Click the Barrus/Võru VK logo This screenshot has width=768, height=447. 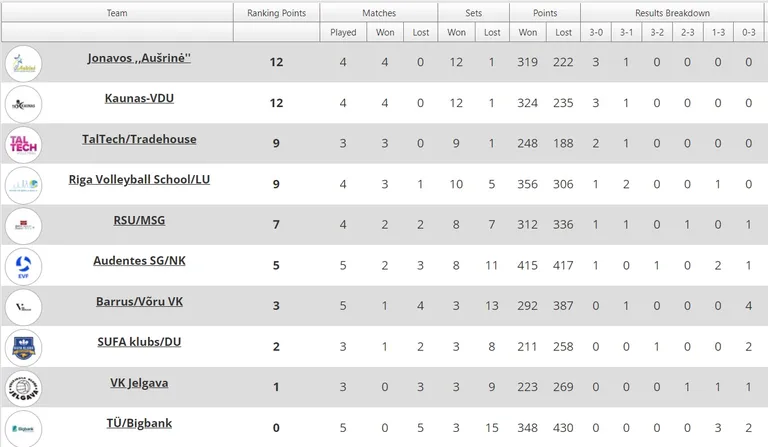pos(23,307)
